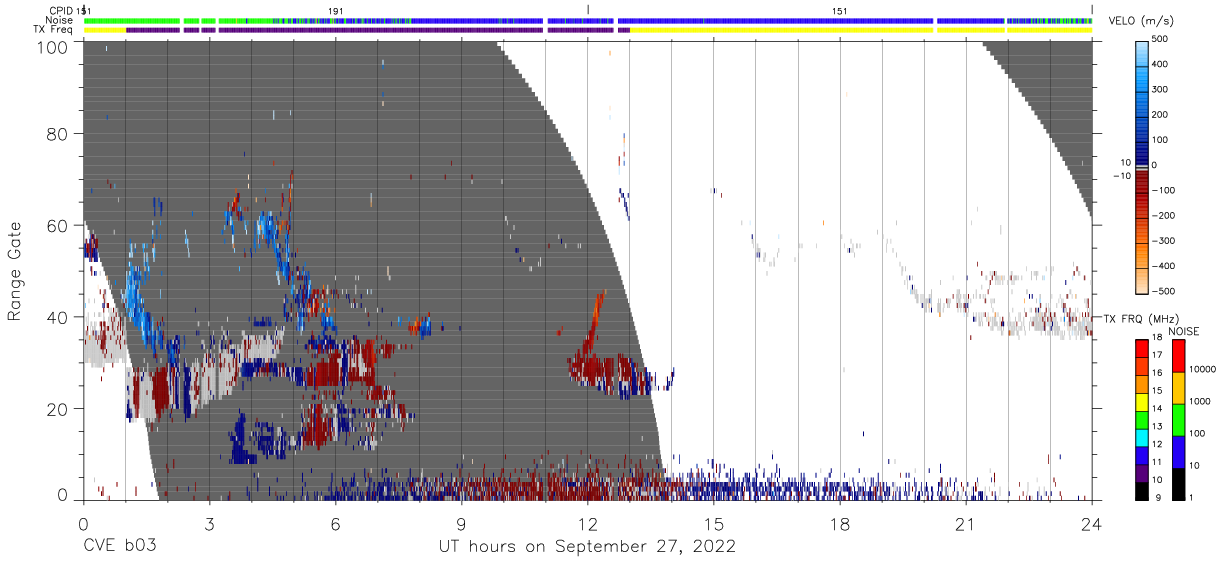The image size is (1228, 567).
Task: Click the 'CPID' row label
Action: pyautogui.click(x=61, y=11)
